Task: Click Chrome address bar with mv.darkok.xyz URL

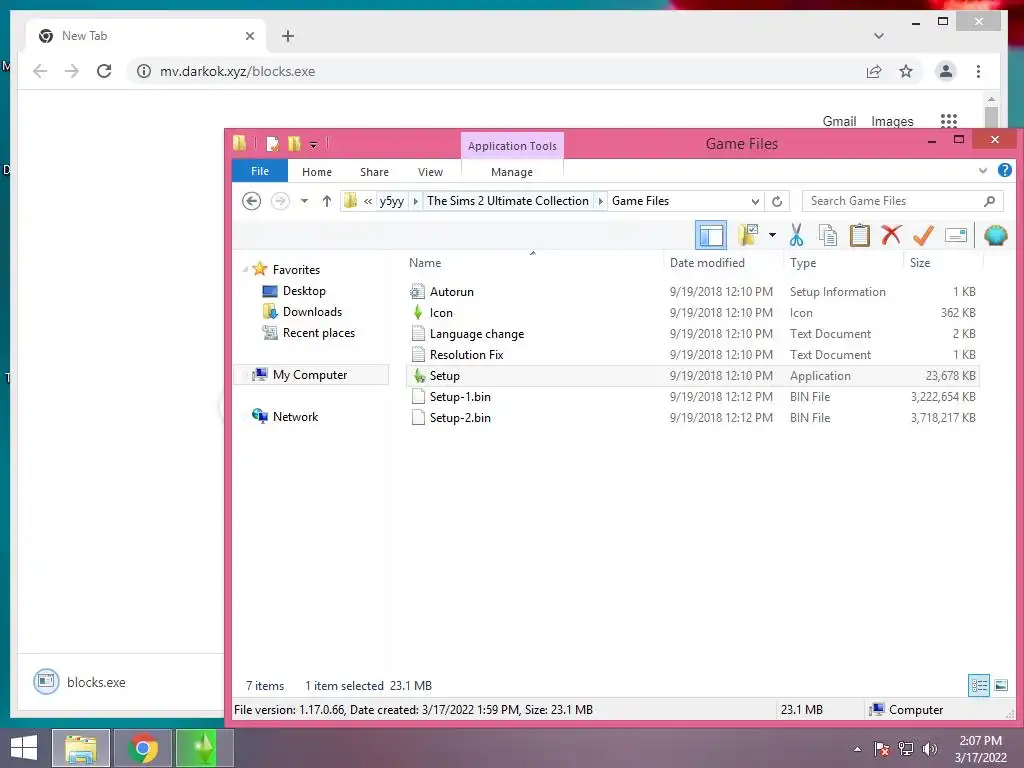Action: click(x=496, y=71)
